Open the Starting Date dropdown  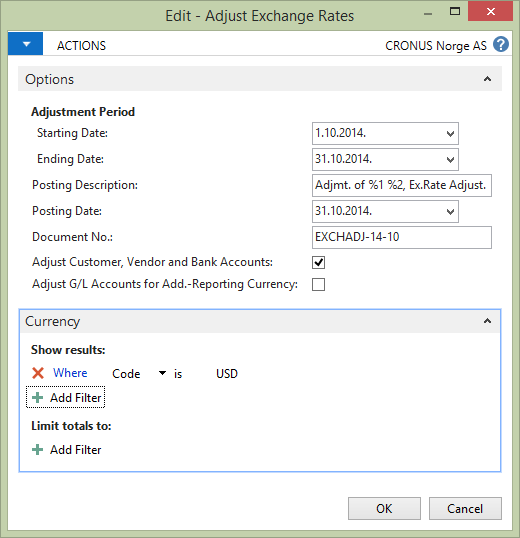point(450,133)
